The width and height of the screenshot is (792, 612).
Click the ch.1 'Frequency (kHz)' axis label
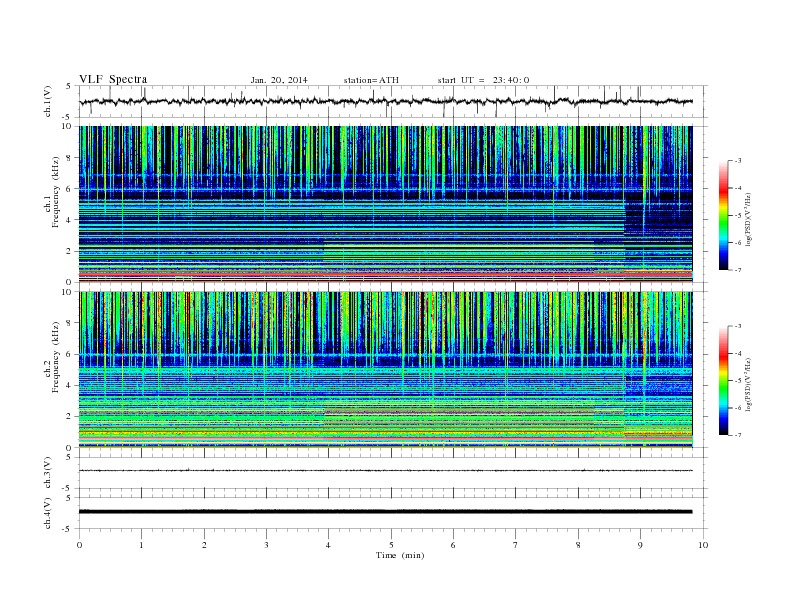(56, 192)
